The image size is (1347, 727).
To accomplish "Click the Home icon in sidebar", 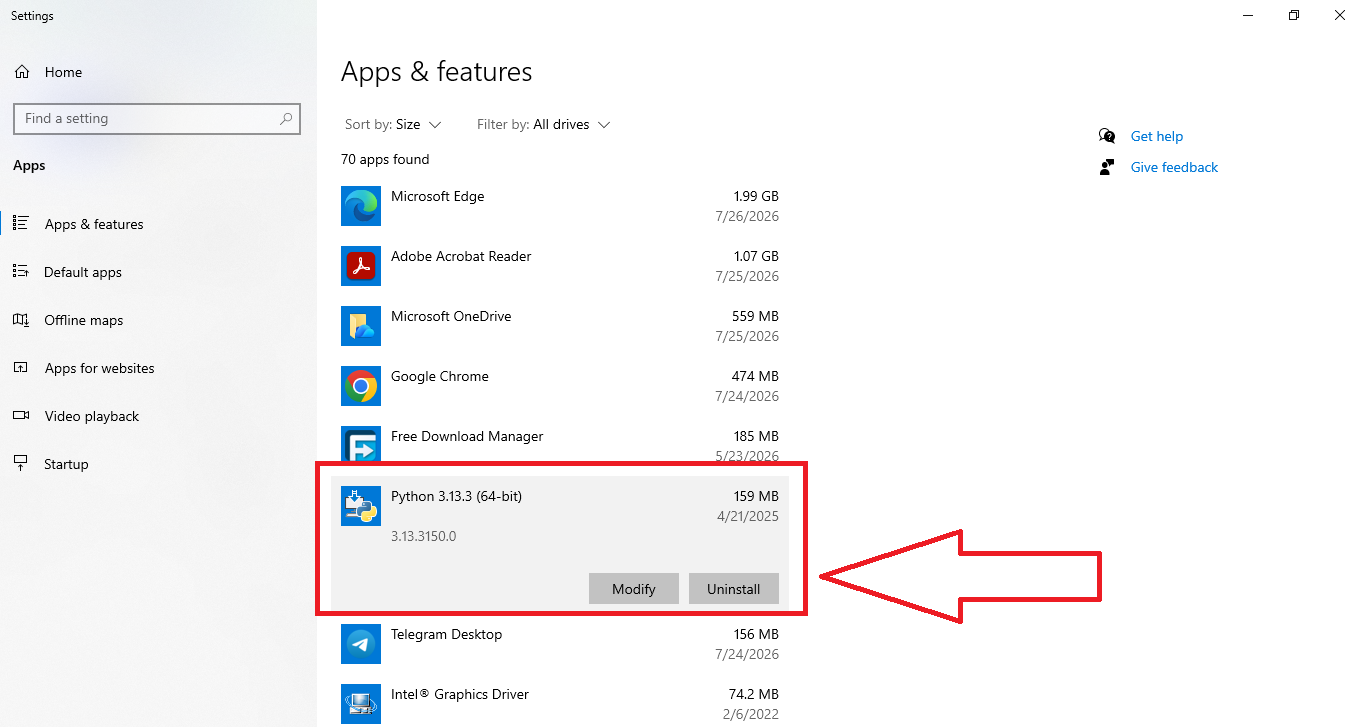I will tap(21, 72).
